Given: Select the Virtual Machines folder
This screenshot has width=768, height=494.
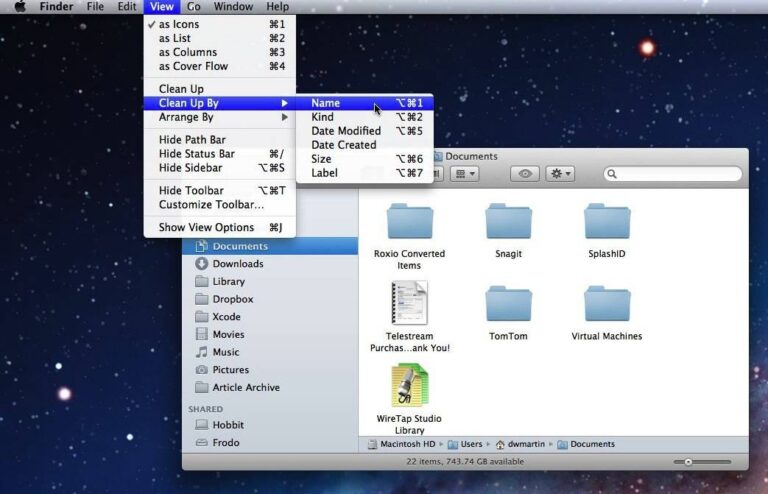Looking at the screenshot, I should (607, 305).
